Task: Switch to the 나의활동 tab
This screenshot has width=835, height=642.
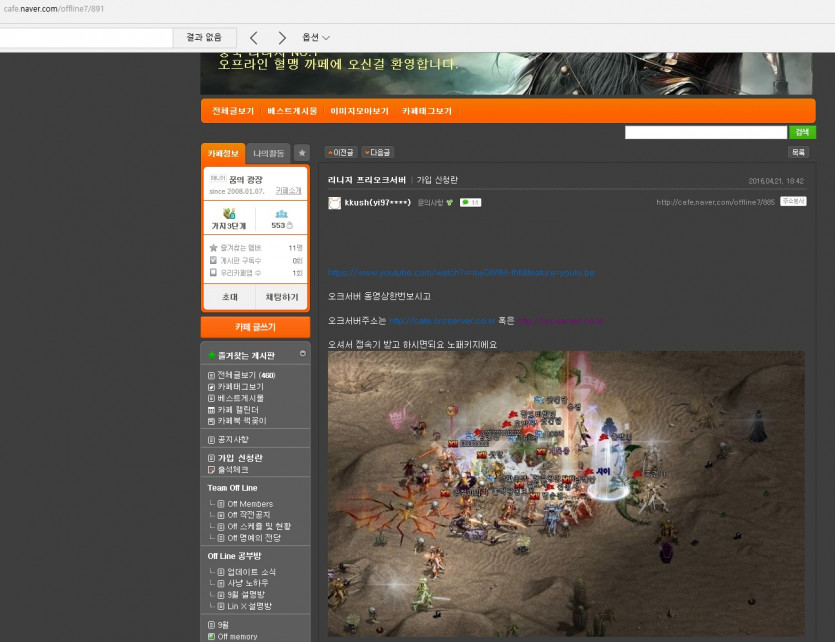Action: click(268, 153)
